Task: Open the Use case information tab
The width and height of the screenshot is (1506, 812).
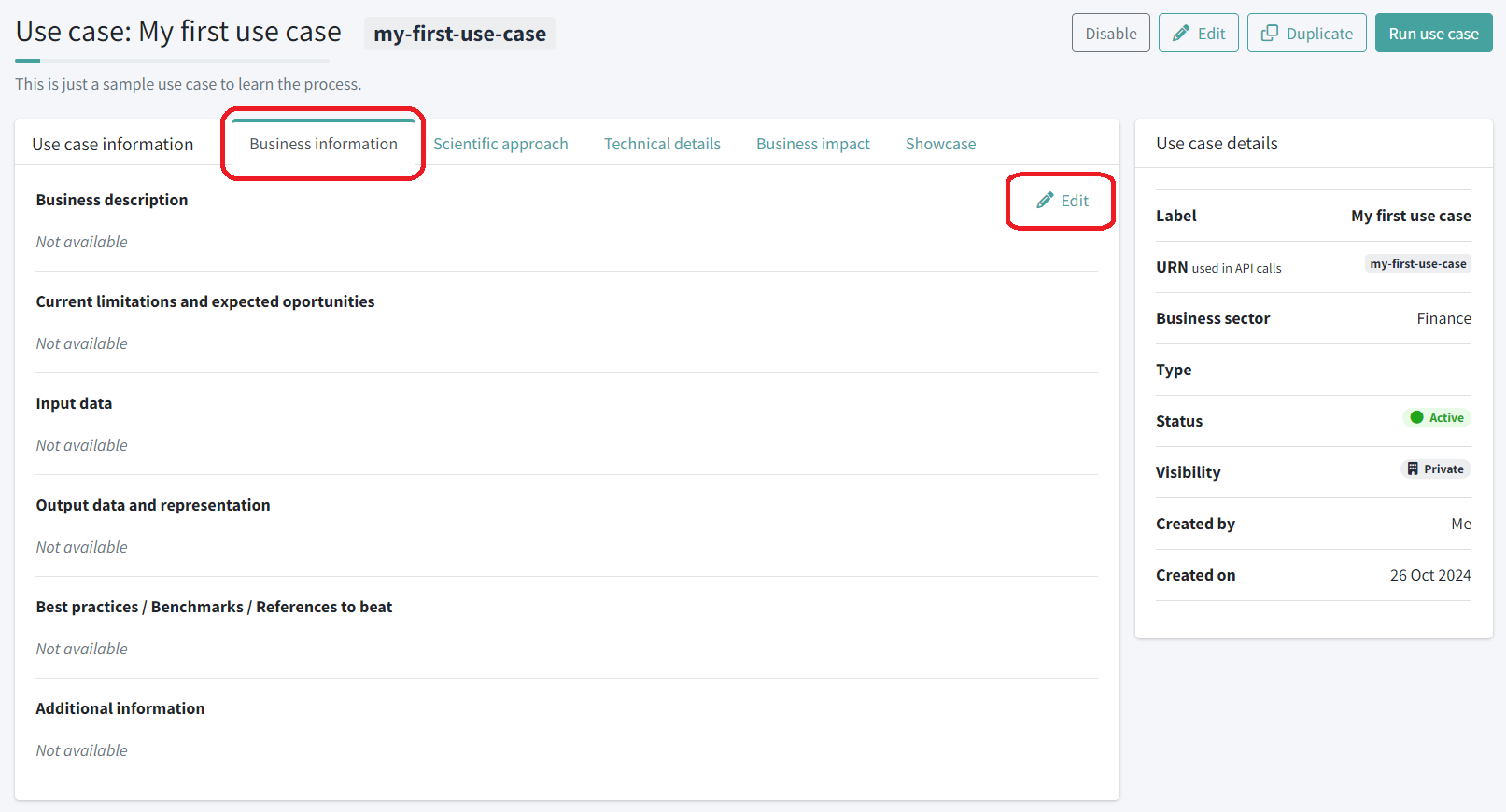Action: 113,145
